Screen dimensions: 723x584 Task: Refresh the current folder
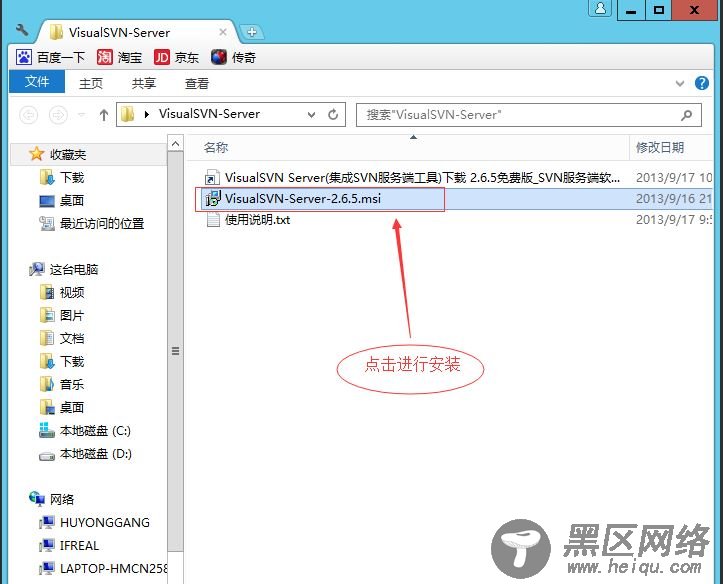click(333, 114)
